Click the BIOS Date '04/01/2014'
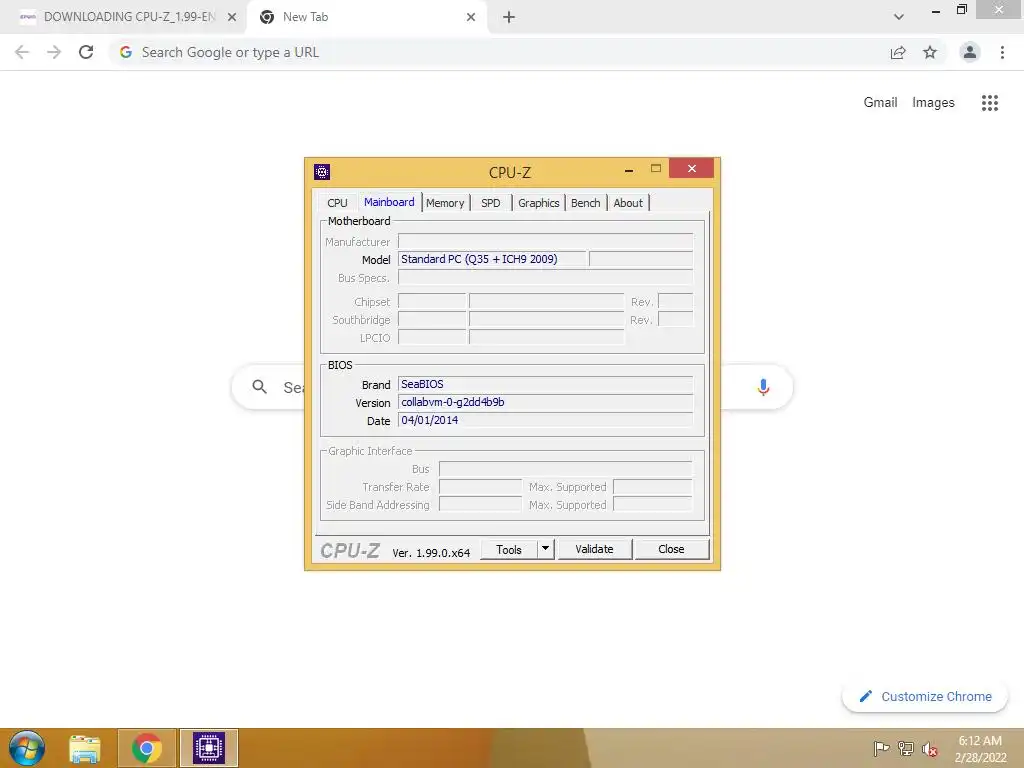Viewport: 1024px width, 768px height. coord(545,421)
